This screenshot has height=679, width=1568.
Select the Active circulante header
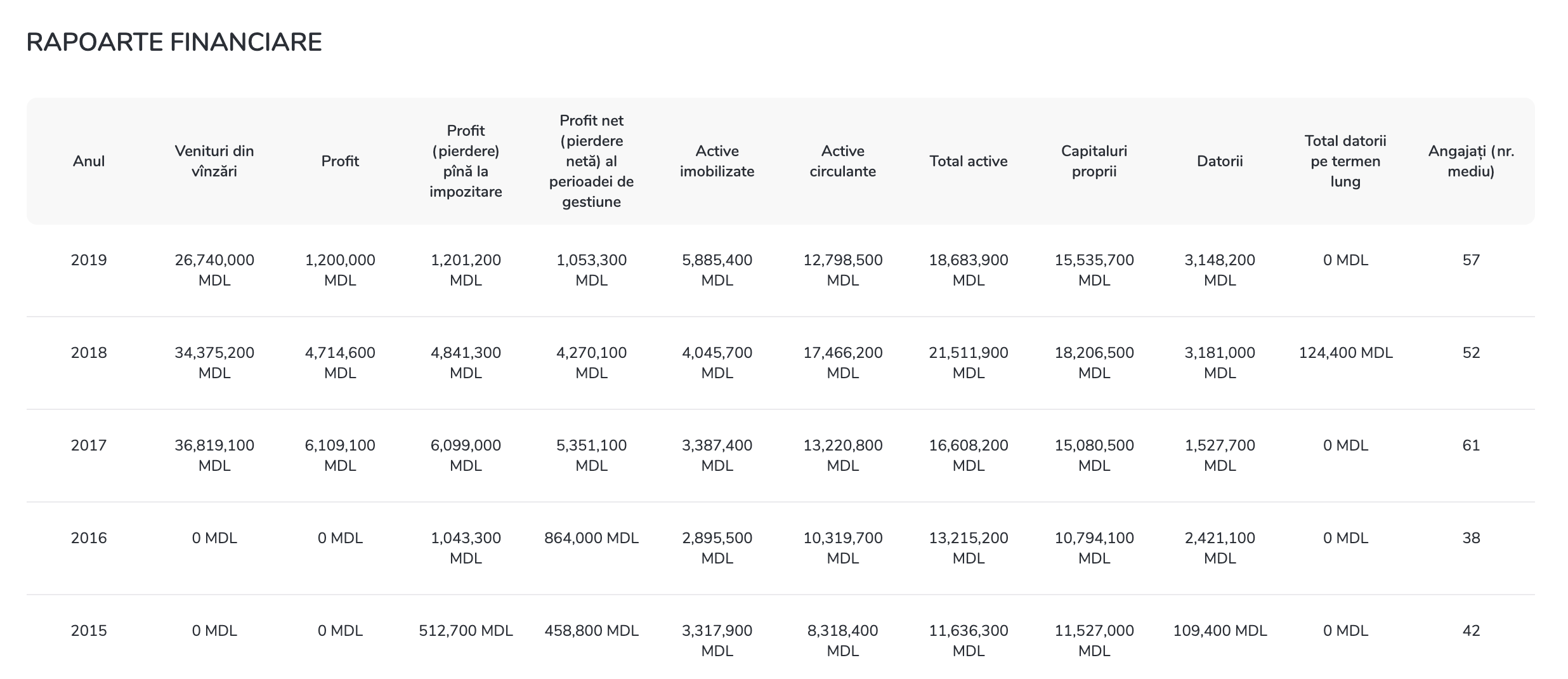coord(842,161)
